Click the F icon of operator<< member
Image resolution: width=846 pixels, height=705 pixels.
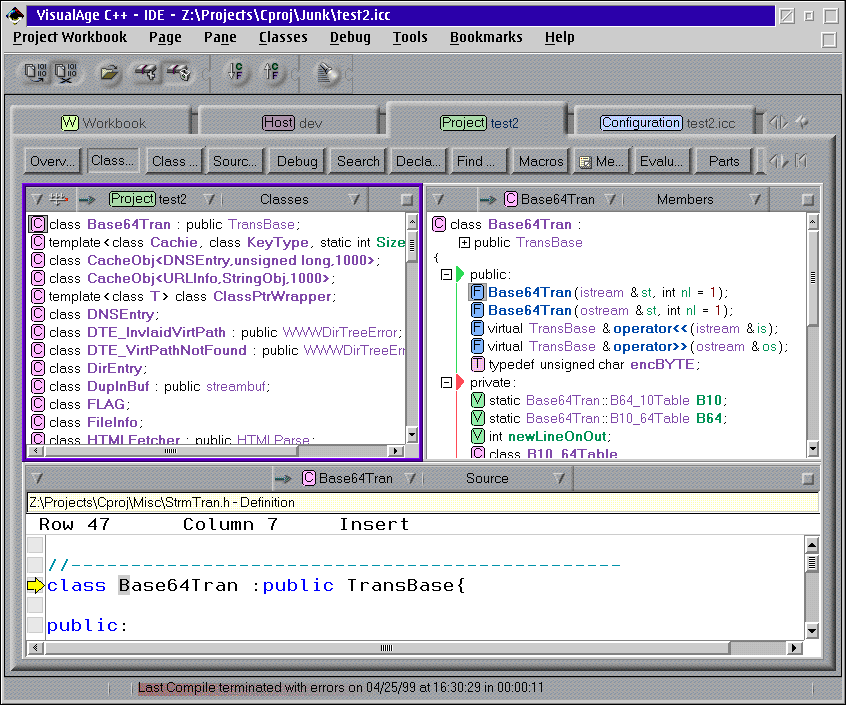(x=477, y=328)
